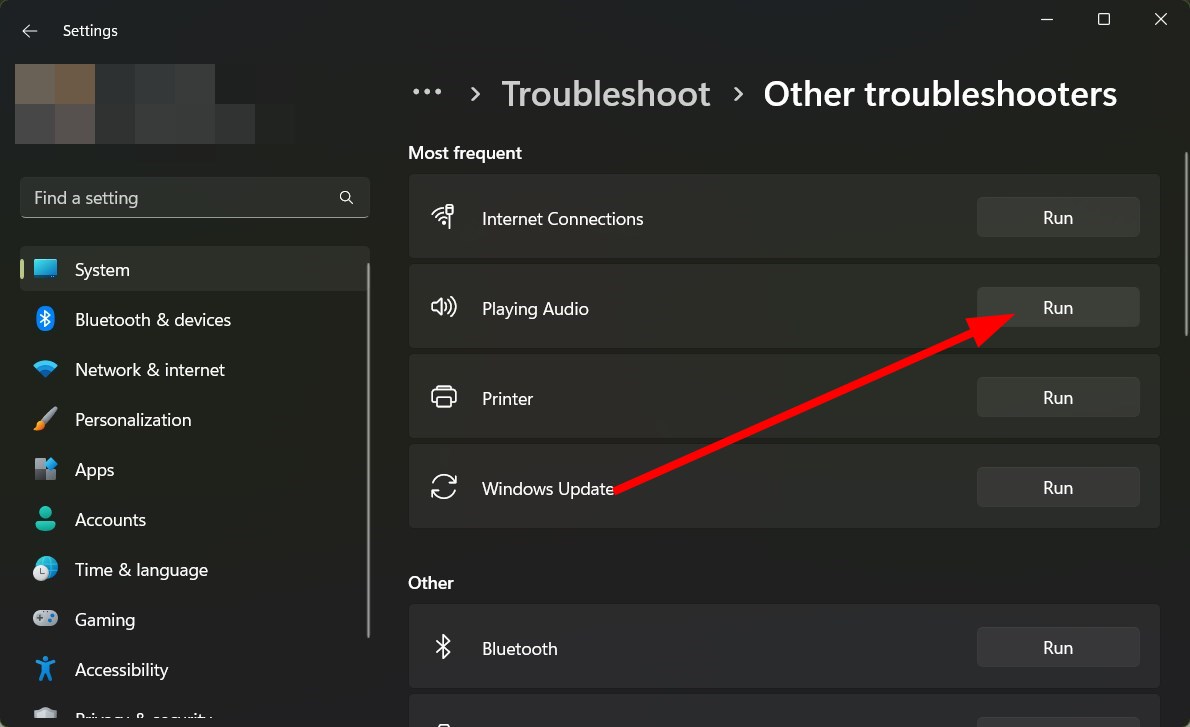Screen dimensions: 1190x727
Task: Focus the Find a setting search box
Action: click(x=180, y=198)
